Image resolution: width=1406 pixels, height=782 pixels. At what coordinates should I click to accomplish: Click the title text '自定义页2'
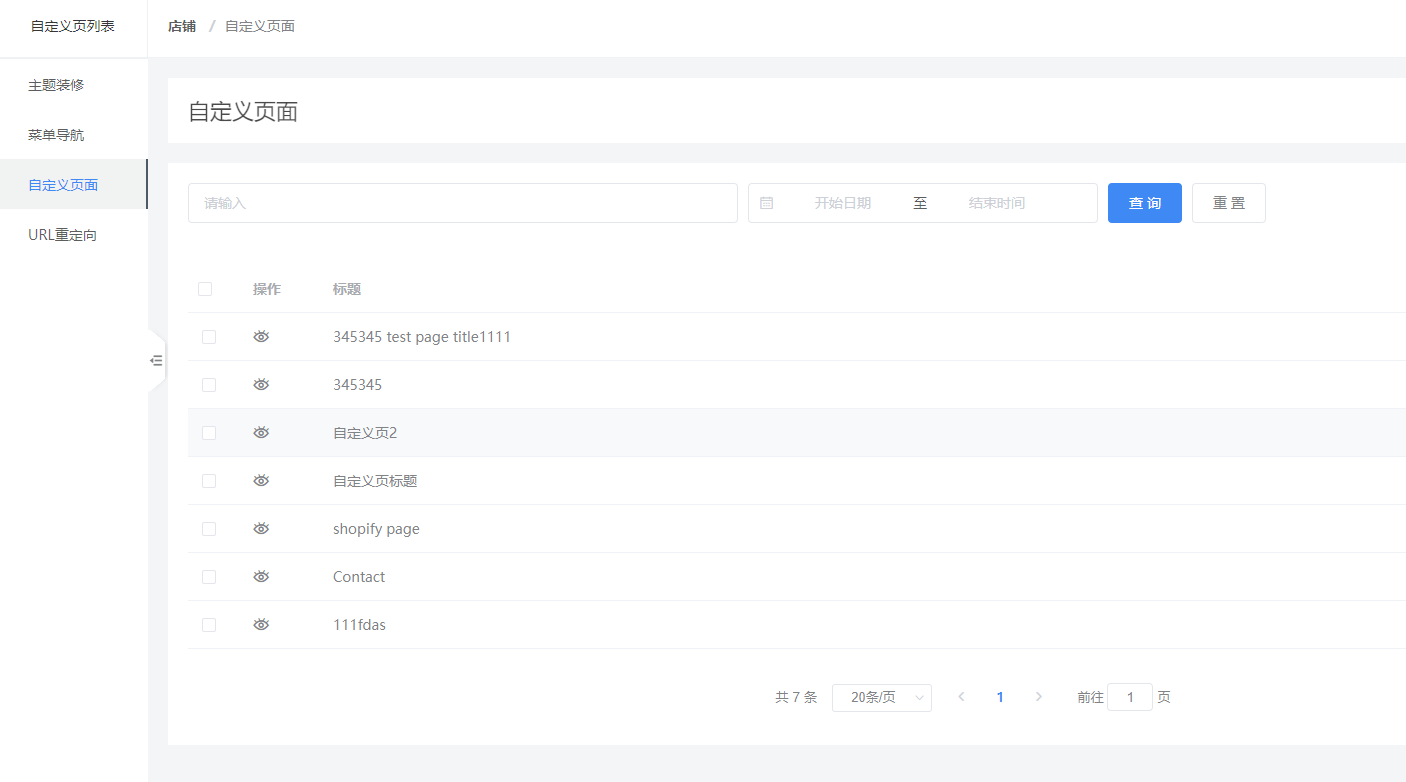pyautogui.click(x=365, y=433)
